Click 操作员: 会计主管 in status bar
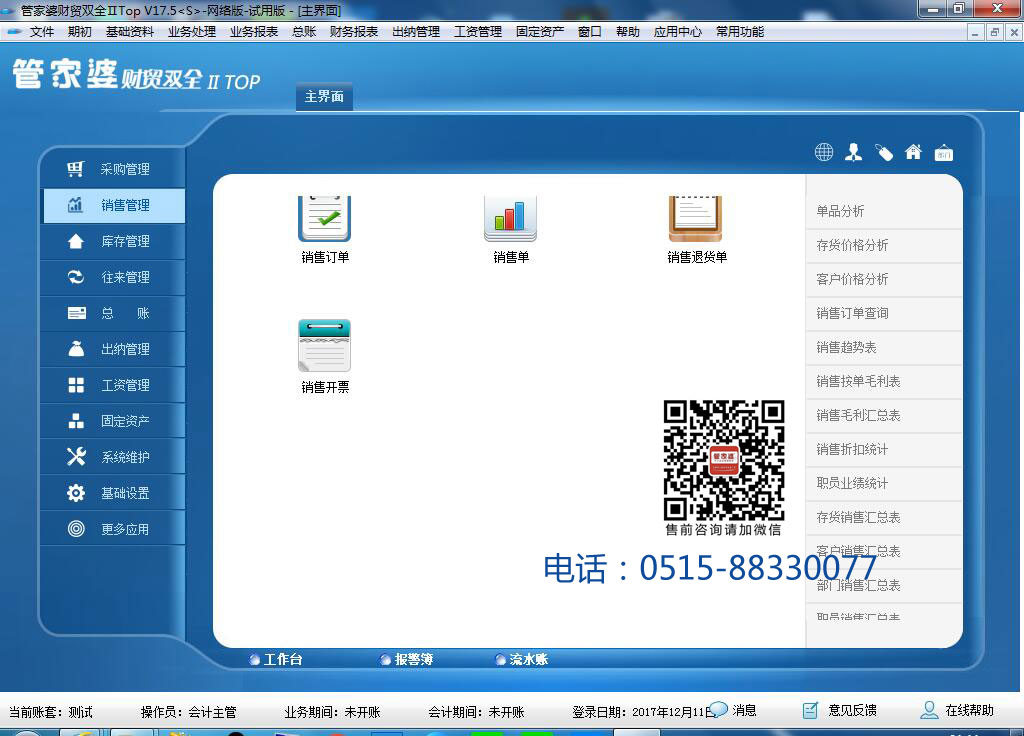 189,712
